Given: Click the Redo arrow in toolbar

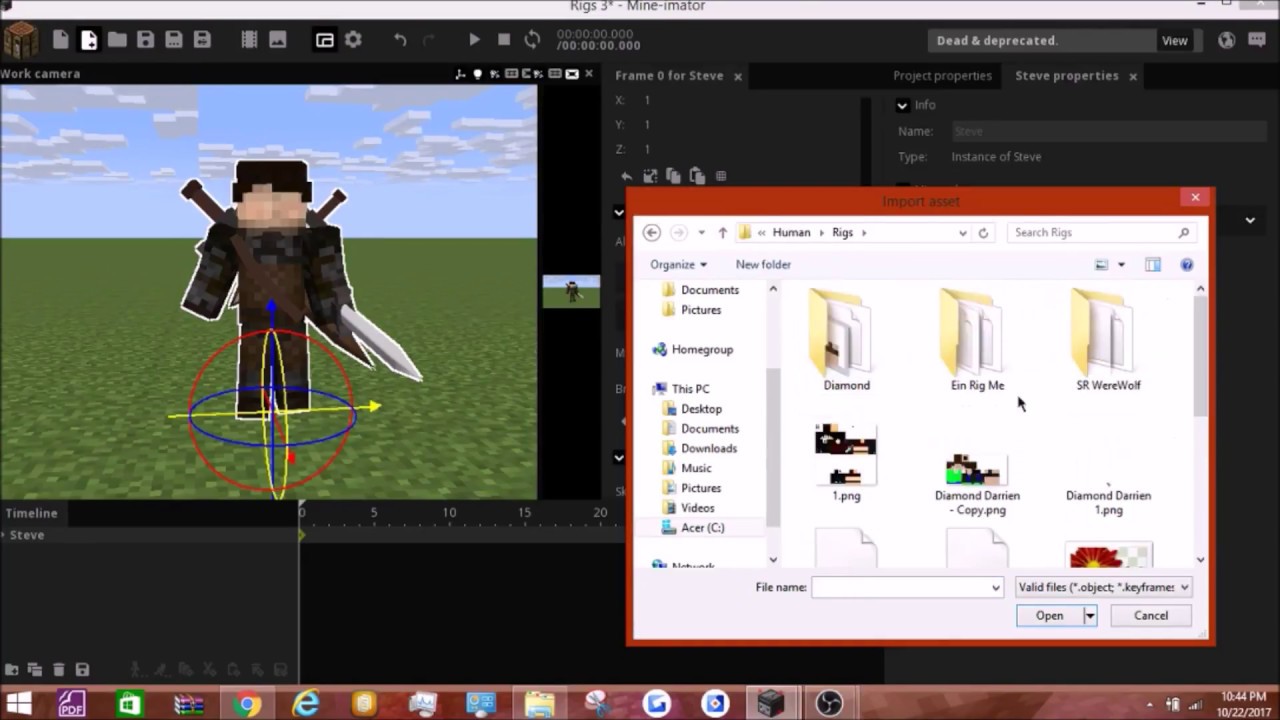Looking at the screenshot, I should (x=428, y=40).
